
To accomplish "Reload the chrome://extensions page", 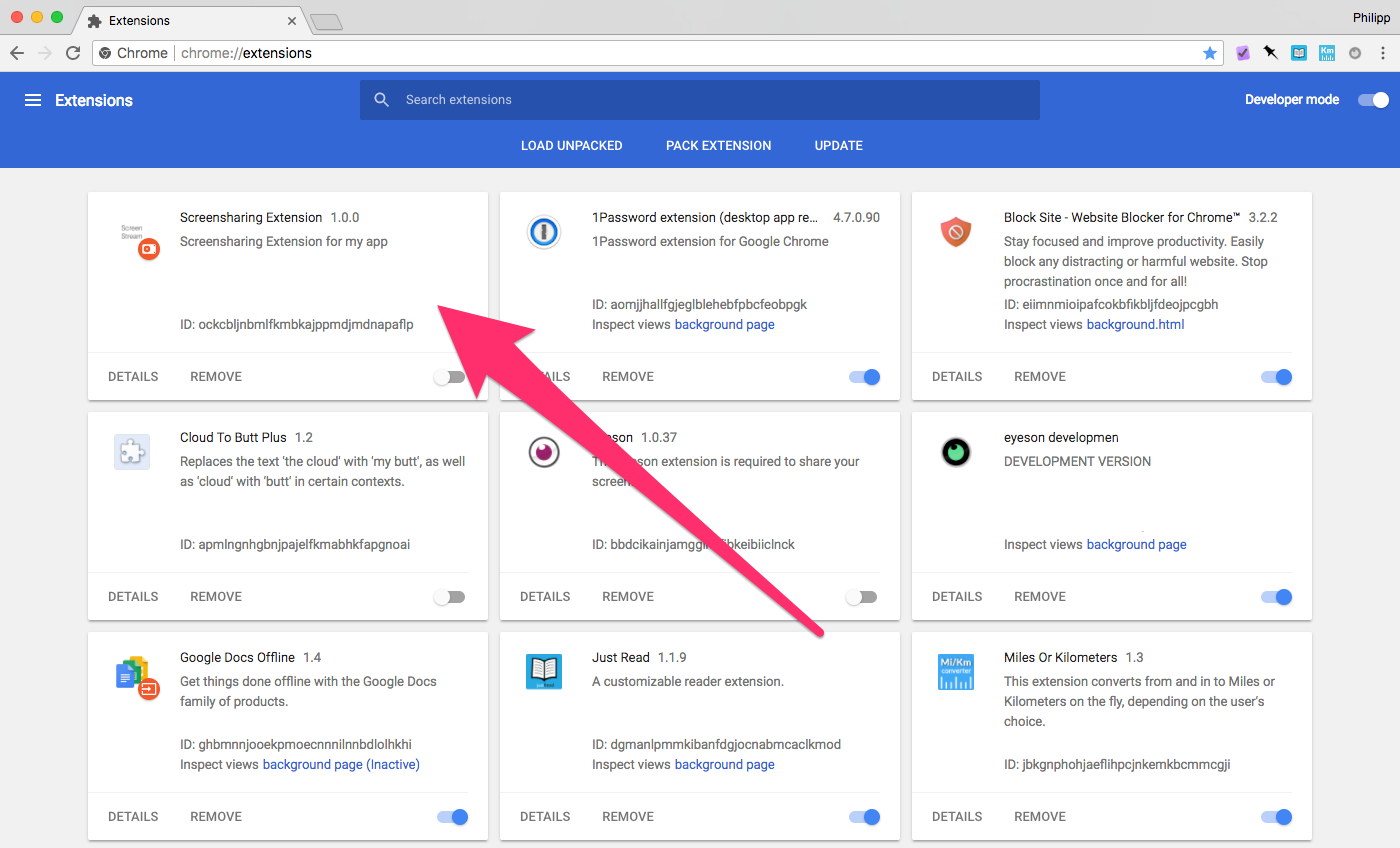I will coord(73,53).
